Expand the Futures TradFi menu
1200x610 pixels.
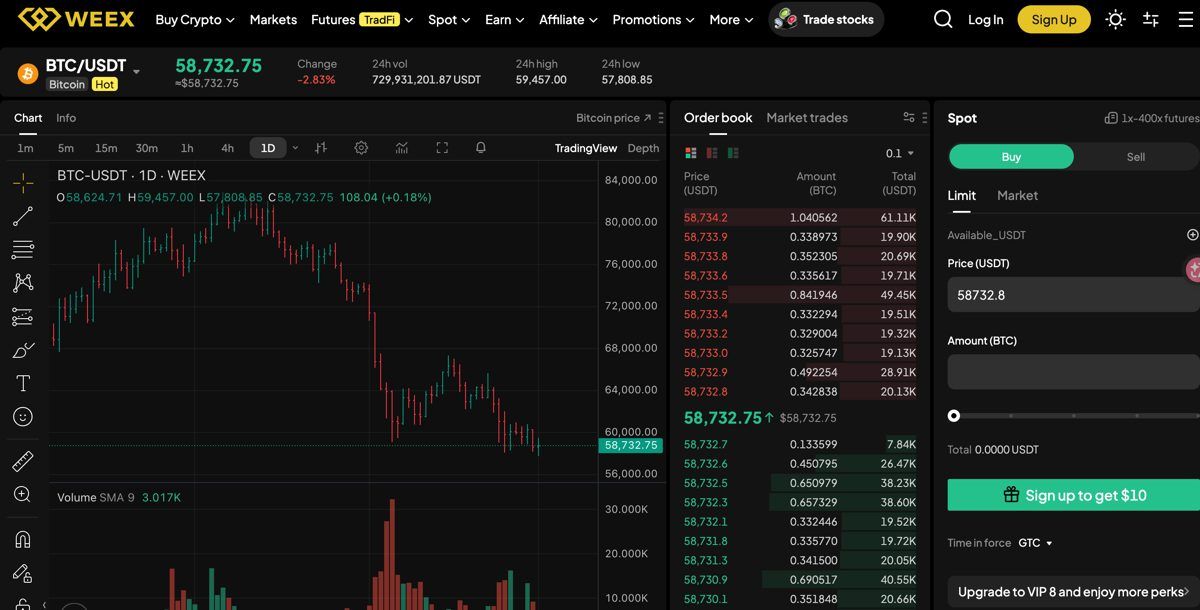click(362, 19)
